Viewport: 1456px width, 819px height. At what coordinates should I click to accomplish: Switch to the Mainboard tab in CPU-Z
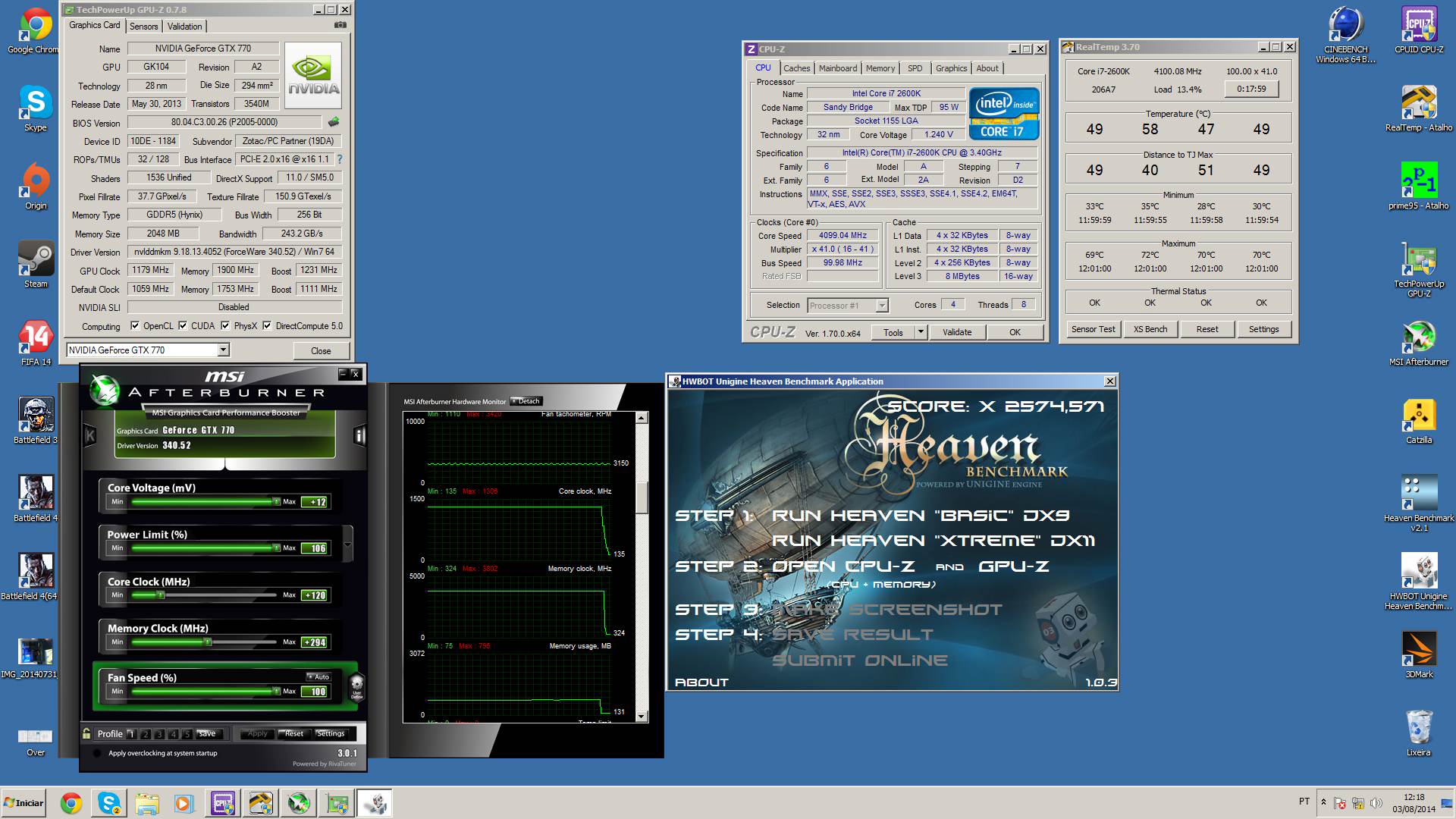point(837,68)
